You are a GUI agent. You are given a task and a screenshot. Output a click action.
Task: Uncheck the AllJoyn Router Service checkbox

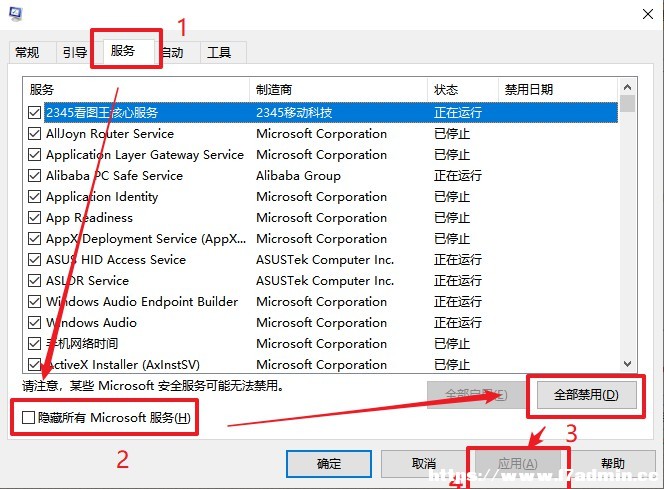point(34,133)
